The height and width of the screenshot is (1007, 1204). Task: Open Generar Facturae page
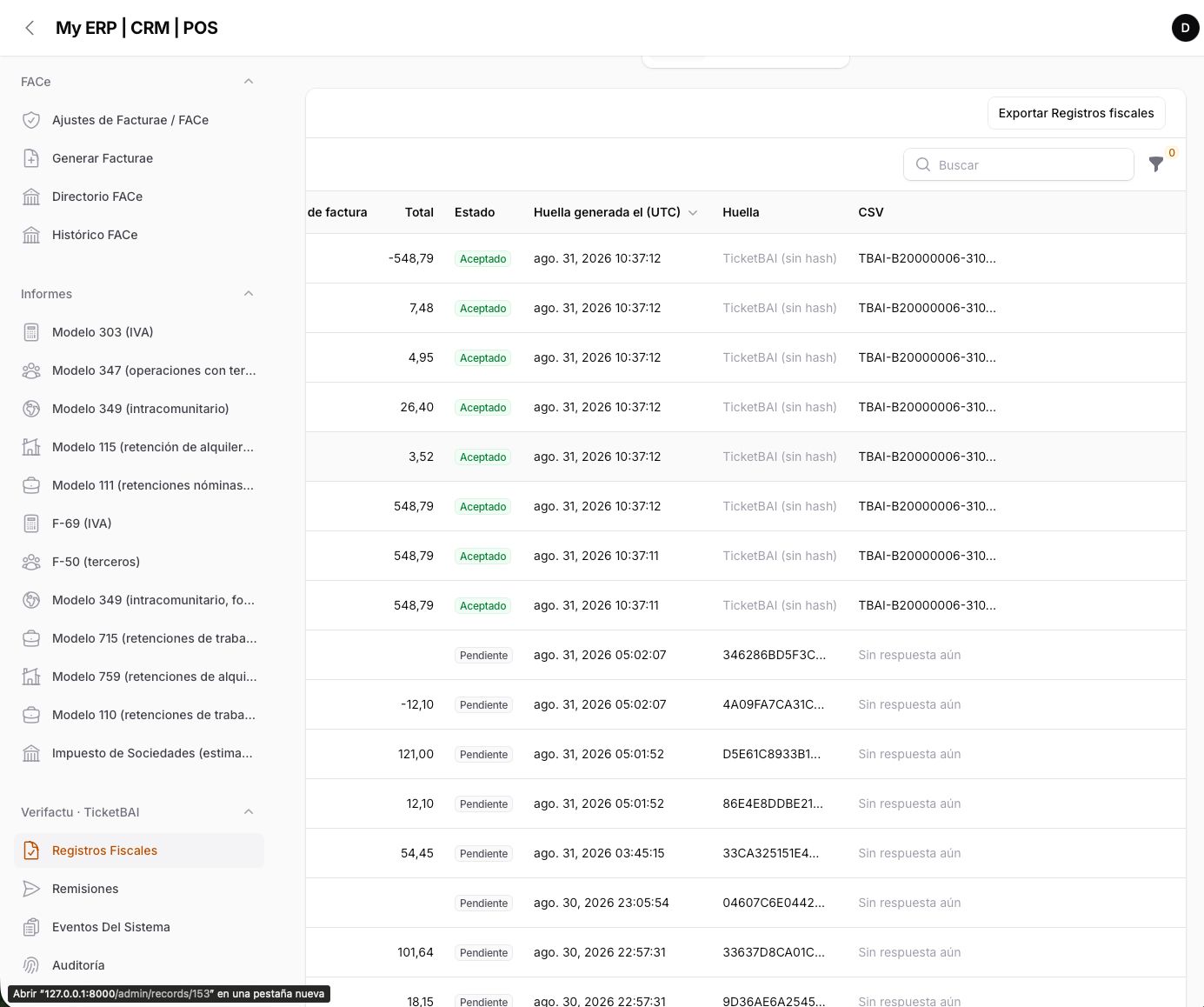[139, 158]
